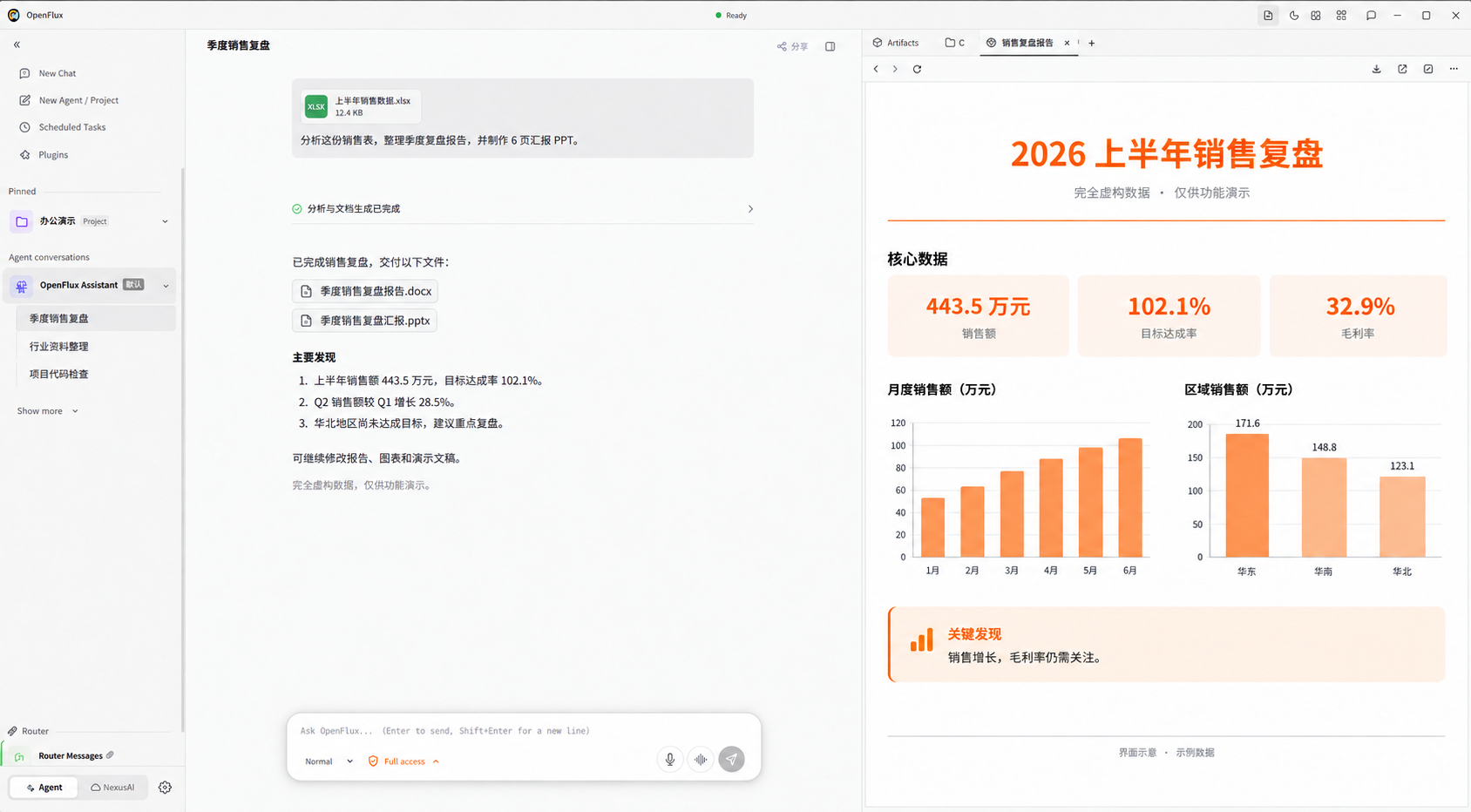
Task: Click the 分享 share button
Action: click(x=793, y=46)
